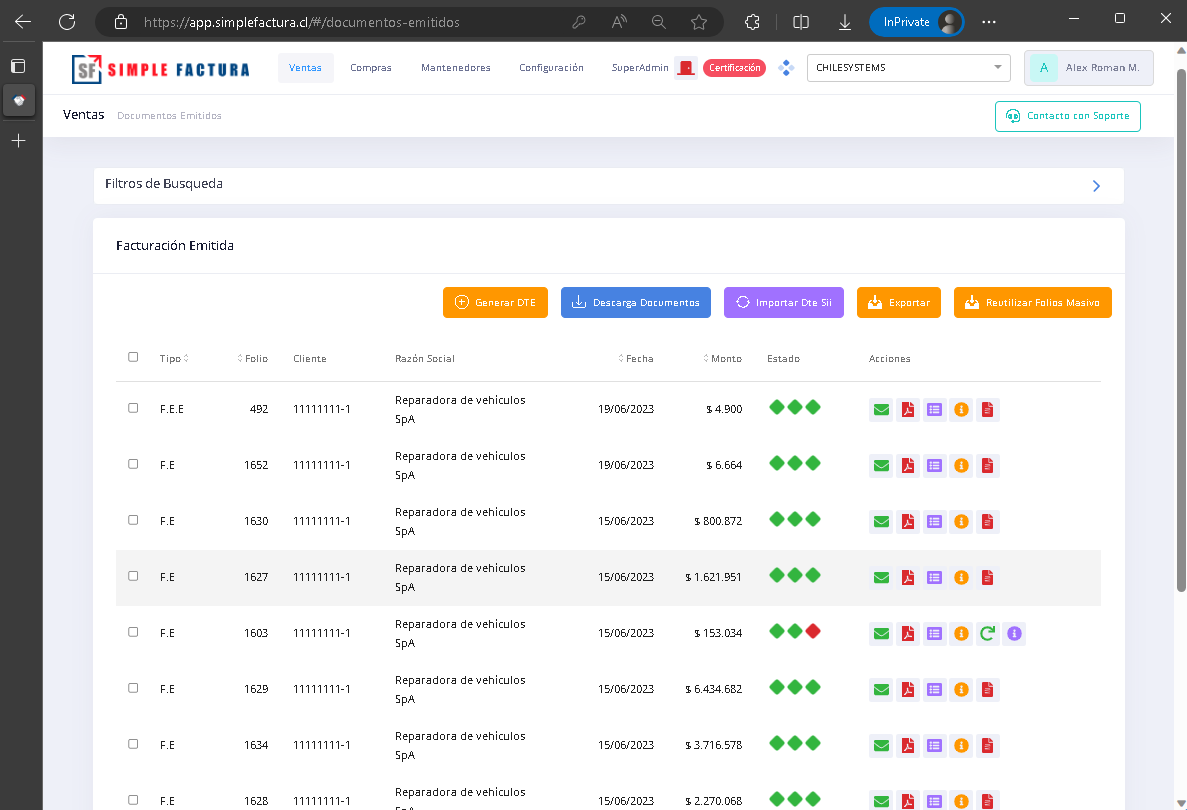The width and height of the screenshot is (1187, 810).
Task: Send email for document folio 492
Action: [881, 409]
